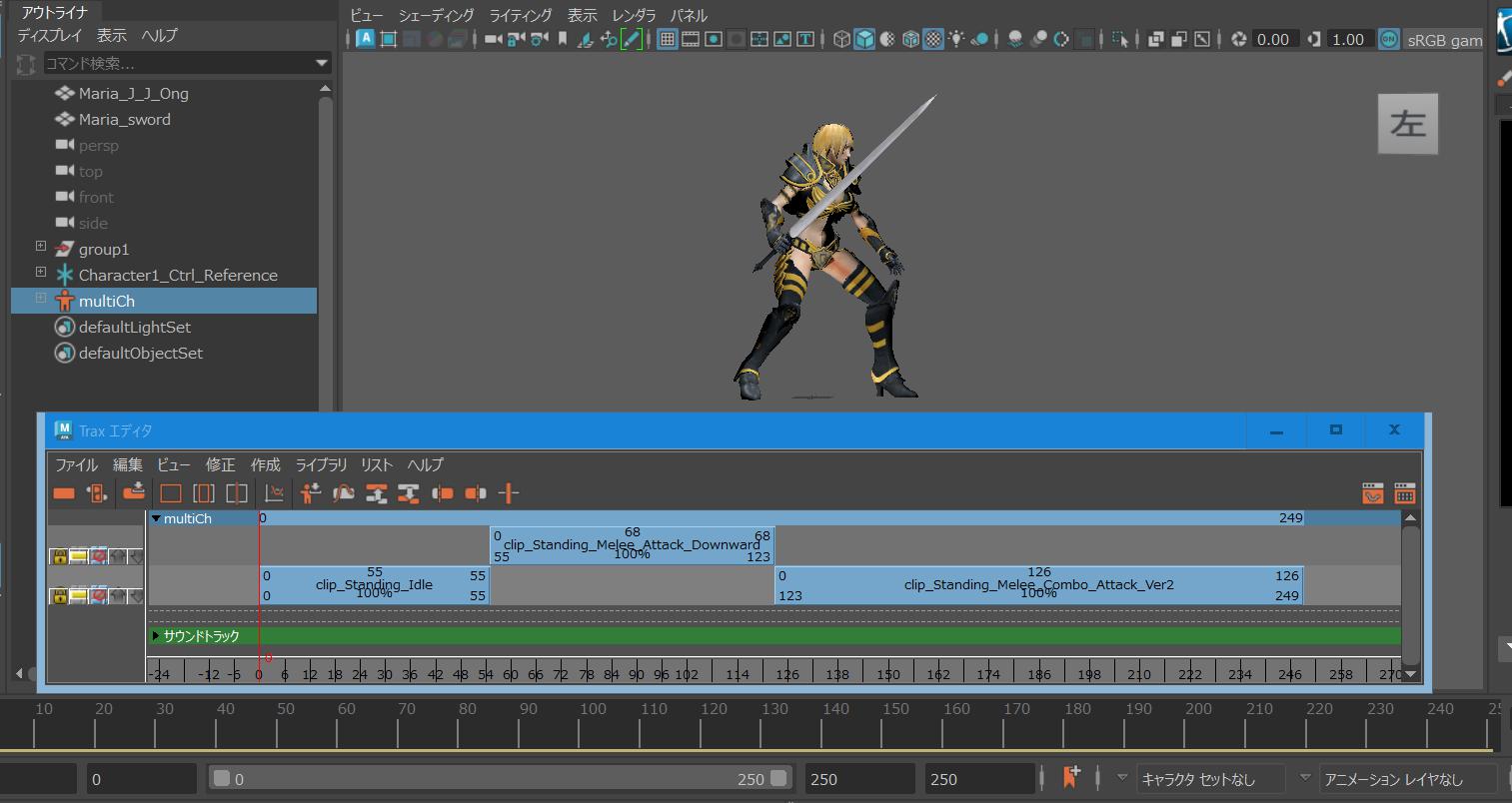Expand the soundtrack row in Trax
The image size is (1512, 803).
pos(156,636)
